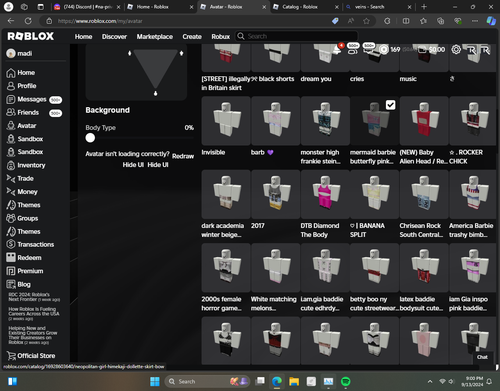Screen dimensions: 500x391
Task: Select the betty boo ny thumbnail
Action: [374, 267]
